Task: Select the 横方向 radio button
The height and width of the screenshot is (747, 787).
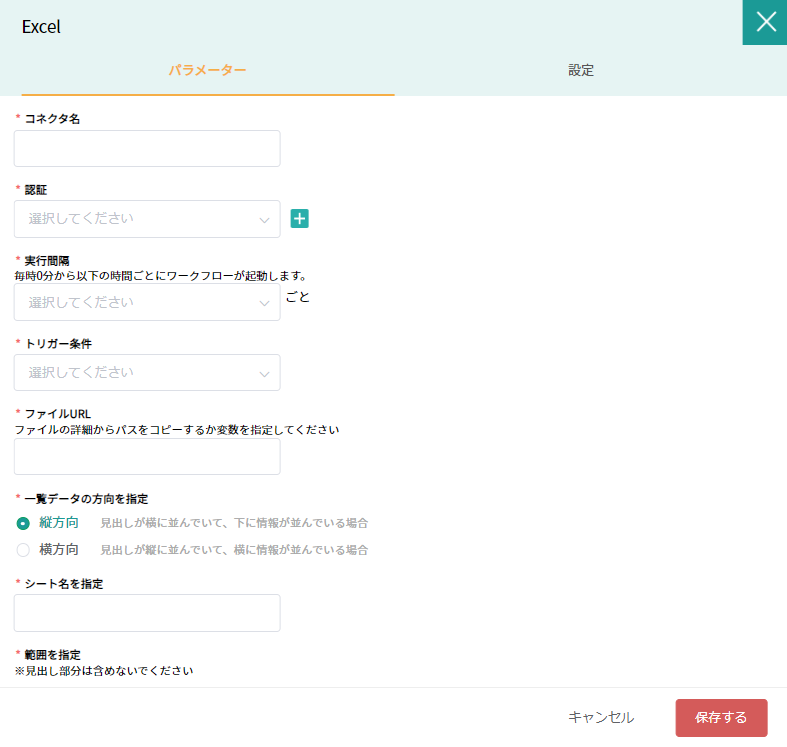Action: coord(23,550)
